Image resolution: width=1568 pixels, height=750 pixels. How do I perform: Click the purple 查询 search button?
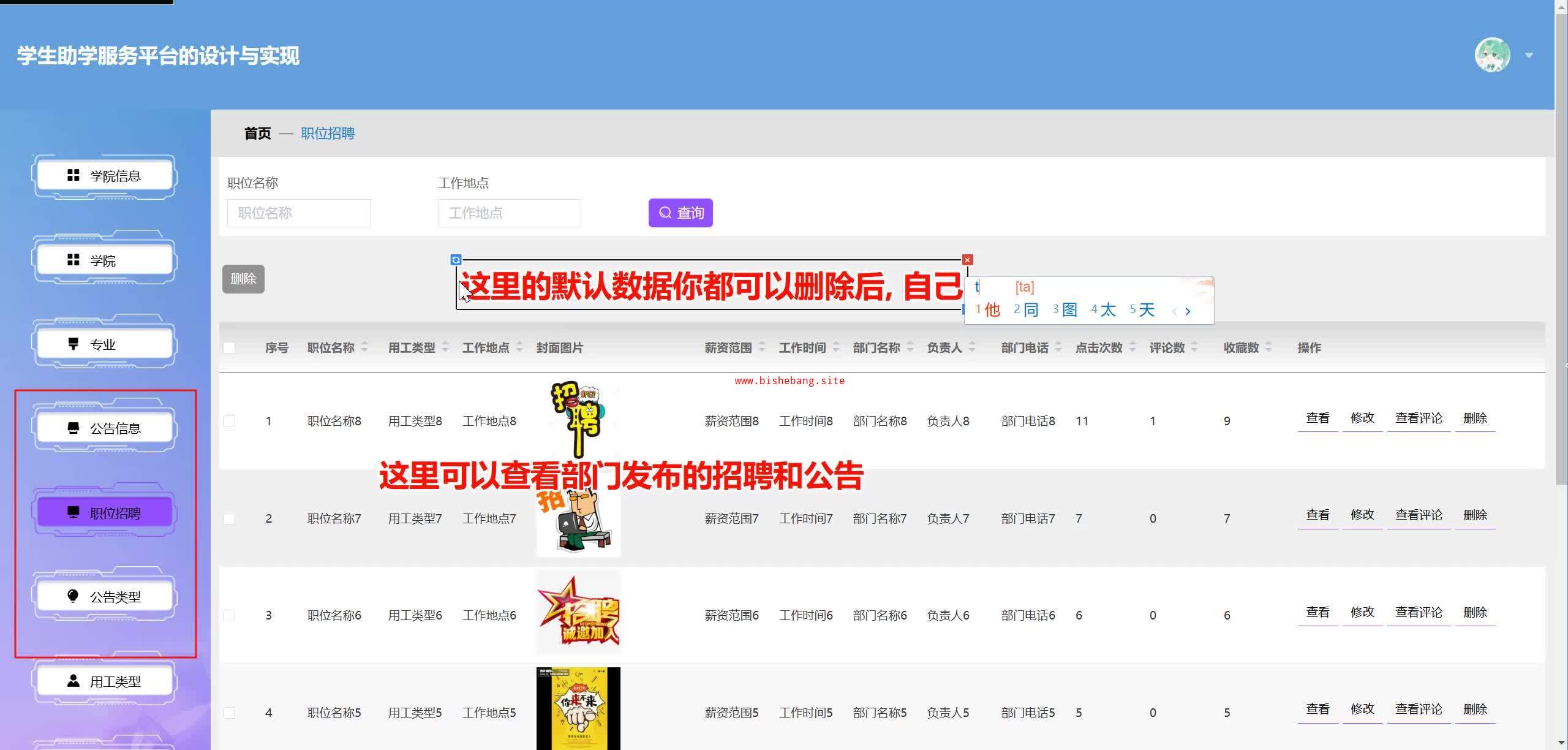[680, 213]
